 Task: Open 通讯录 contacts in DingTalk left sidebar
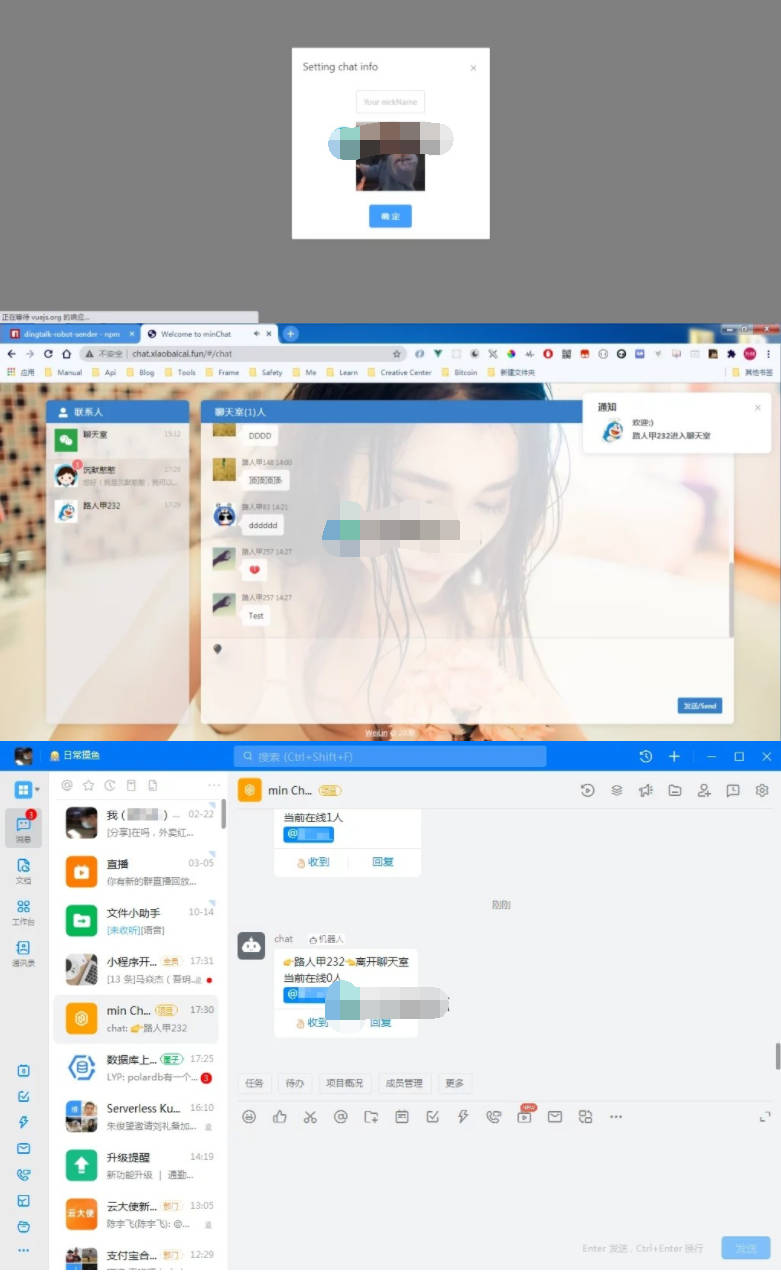pyautogui.click(x=23, y=953)
